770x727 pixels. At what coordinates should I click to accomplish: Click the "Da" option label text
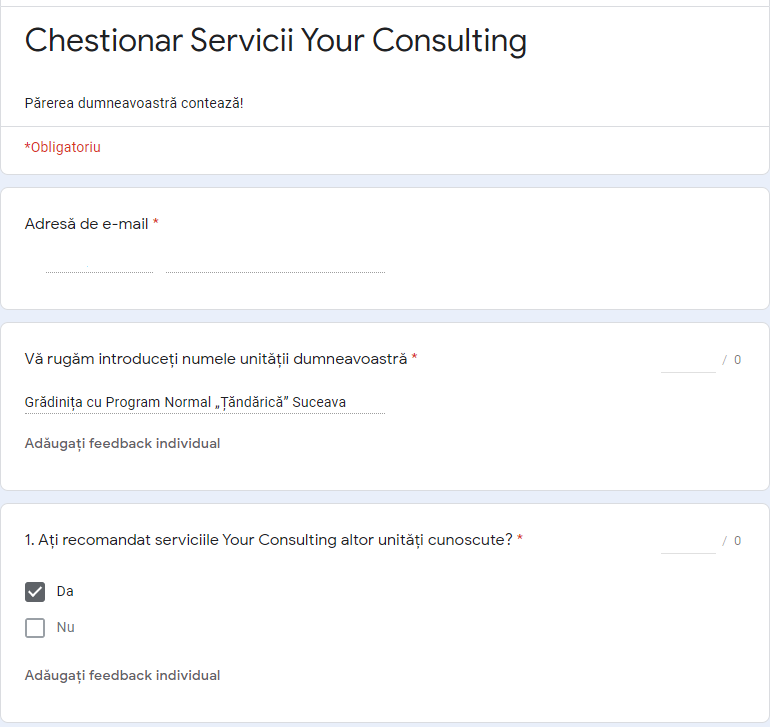(65, 592)
